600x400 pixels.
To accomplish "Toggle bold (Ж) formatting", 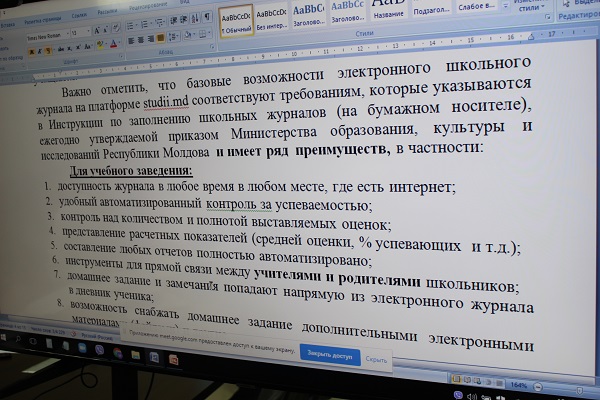I will [x=31, y=52].
